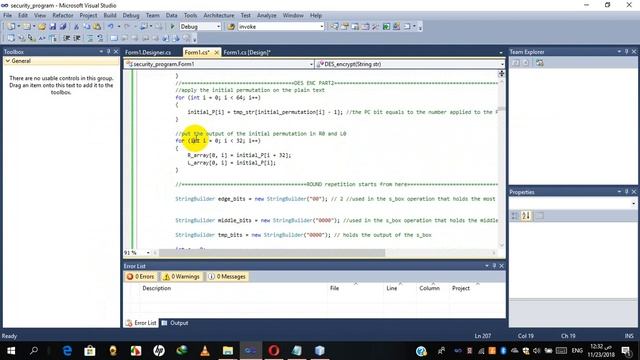Click the Open File folder icon

click(42, 27)
